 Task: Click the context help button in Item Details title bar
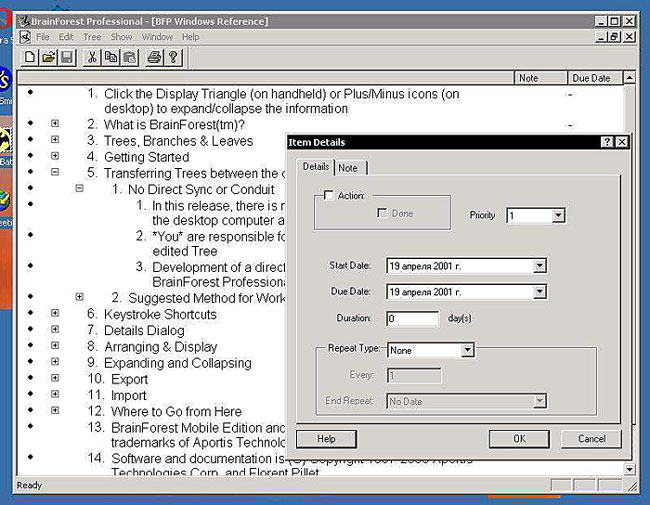click(607, 142)
